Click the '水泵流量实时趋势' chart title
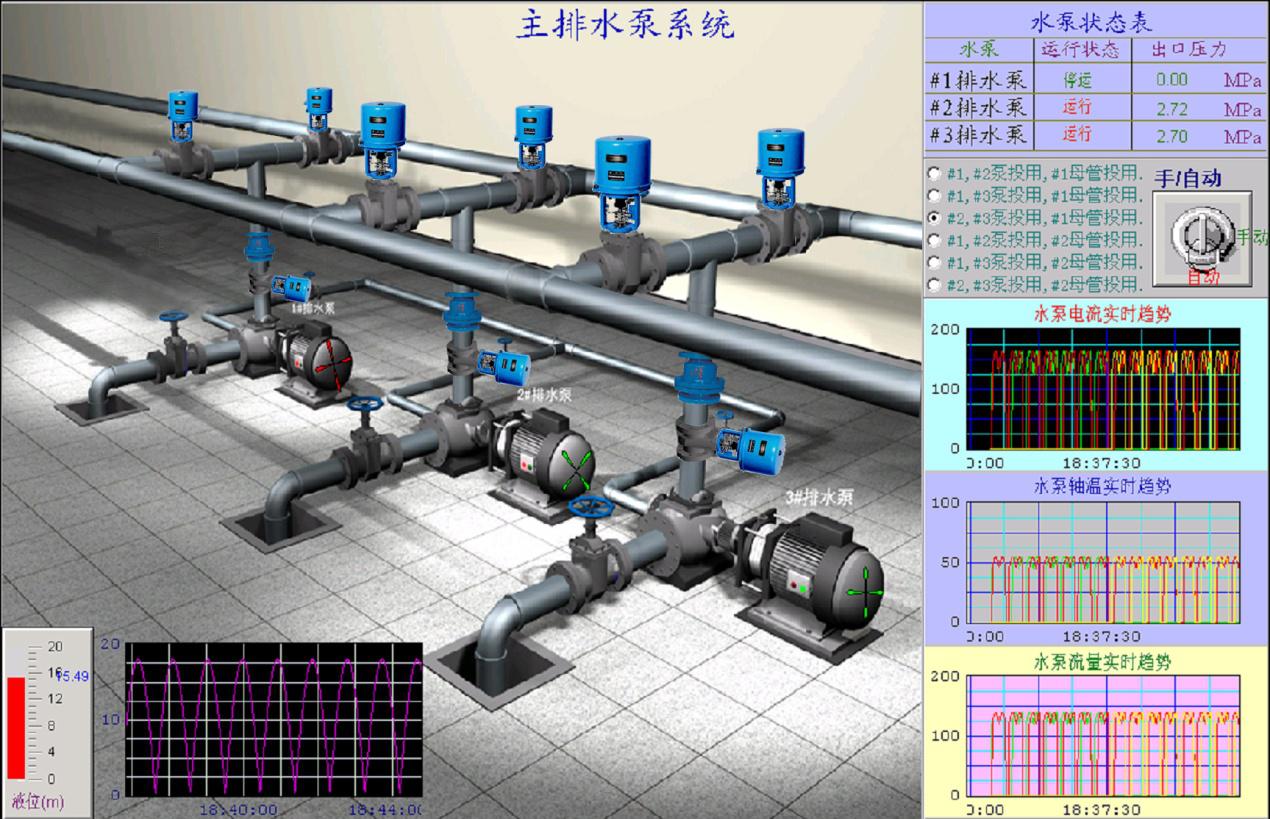 (1103, 662)
